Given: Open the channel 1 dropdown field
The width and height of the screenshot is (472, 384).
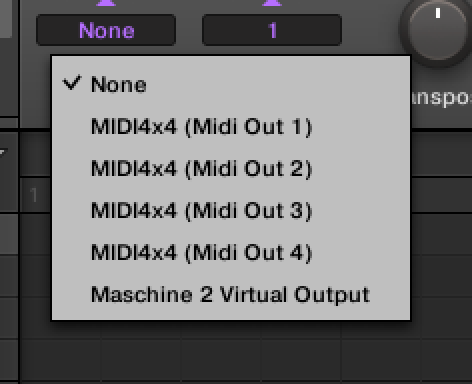Looking at the screenshot, I should pyautogui.click(x=272, y=30).
